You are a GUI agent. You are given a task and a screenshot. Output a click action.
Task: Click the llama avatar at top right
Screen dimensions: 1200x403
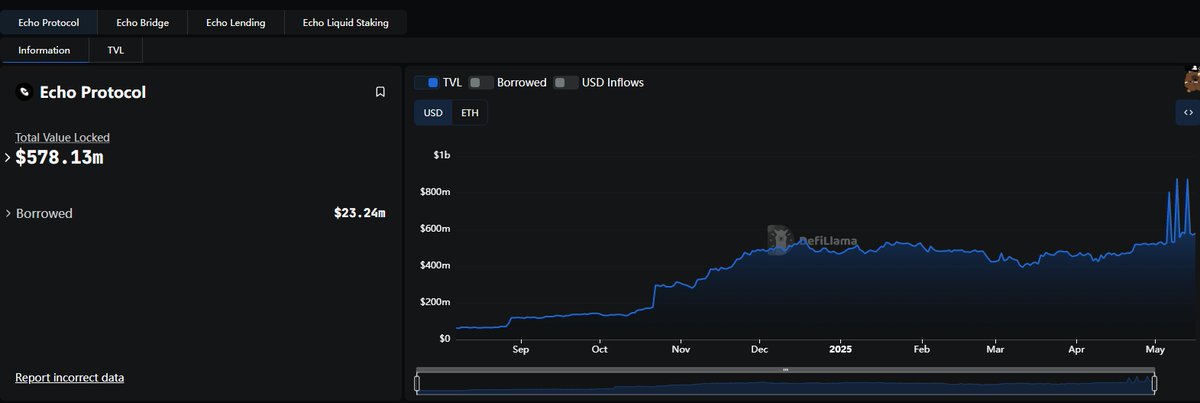pos(1191,80)
